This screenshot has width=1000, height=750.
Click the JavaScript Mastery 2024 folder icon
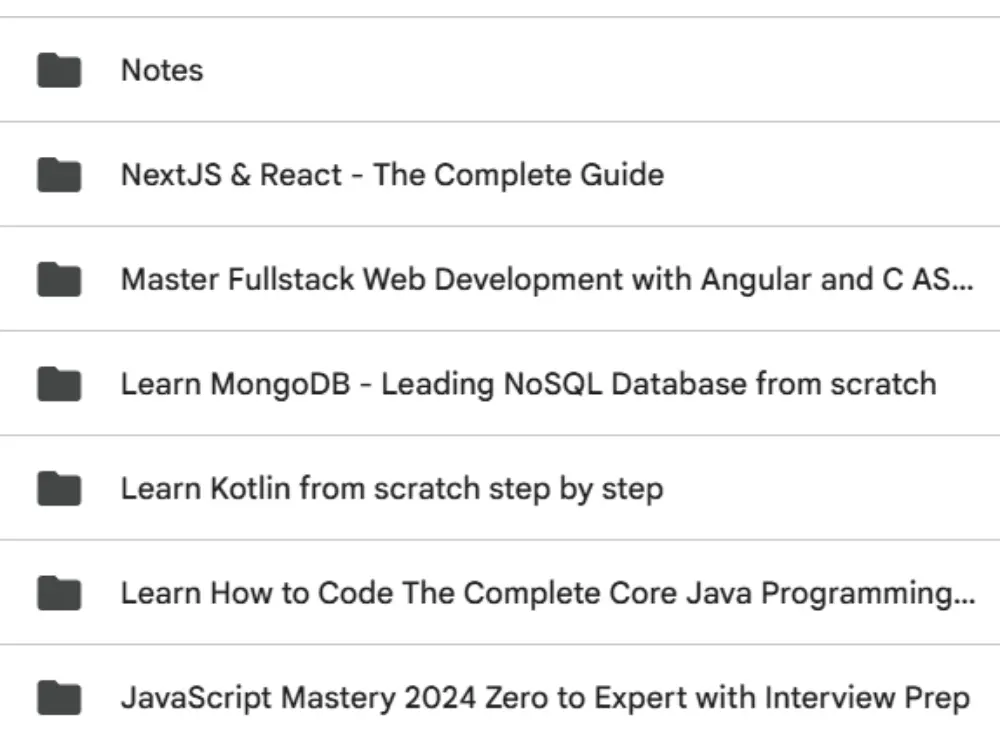(x=59, y=697)
